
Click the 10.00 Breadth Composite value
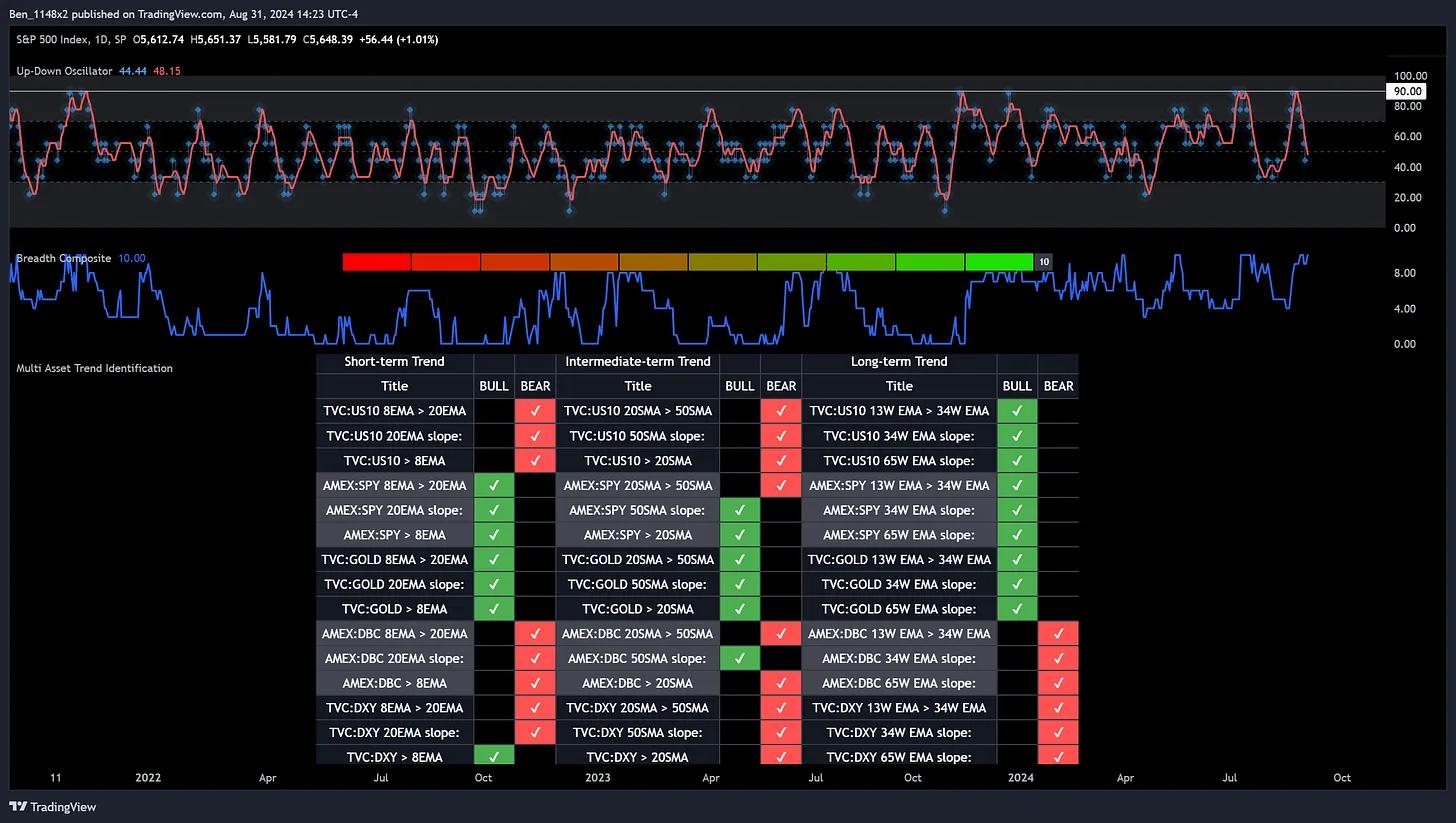(x=132, y=258)
